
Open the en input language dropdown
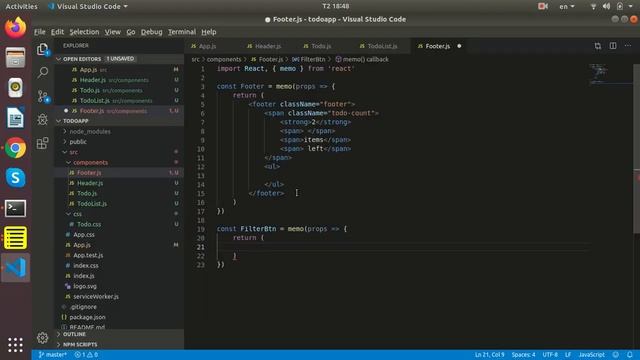[x=567, y=6]
